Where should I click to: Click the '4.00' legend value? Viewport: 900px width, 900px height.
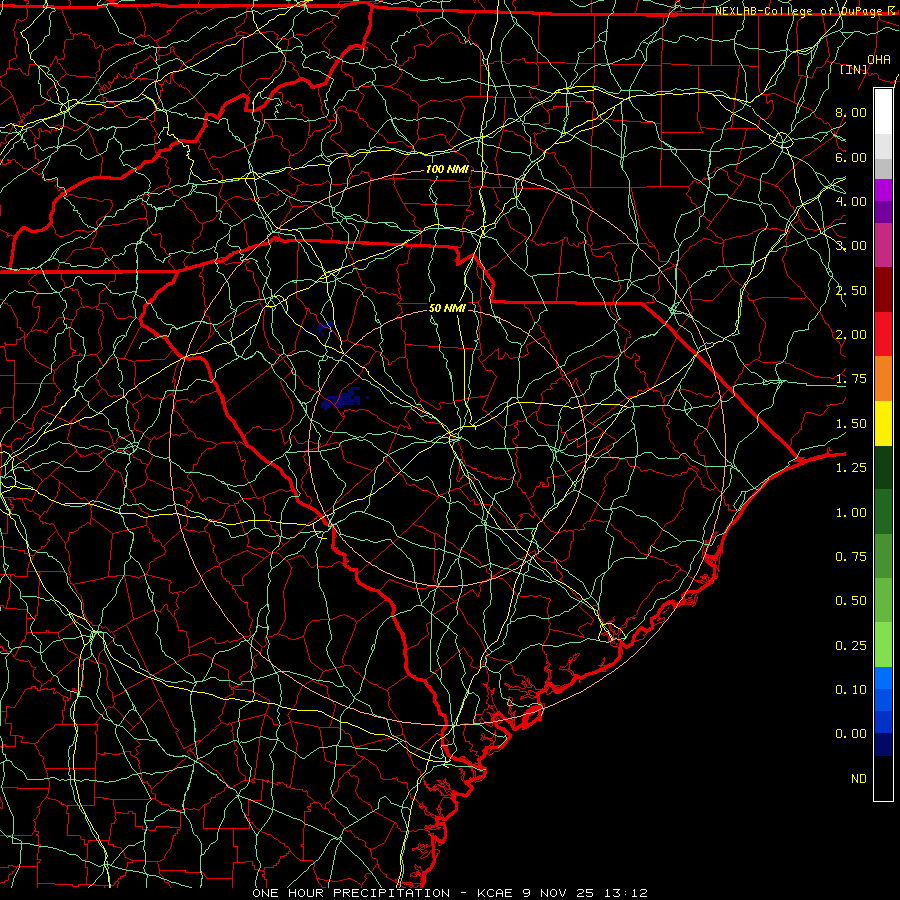[x=851, y=201]
